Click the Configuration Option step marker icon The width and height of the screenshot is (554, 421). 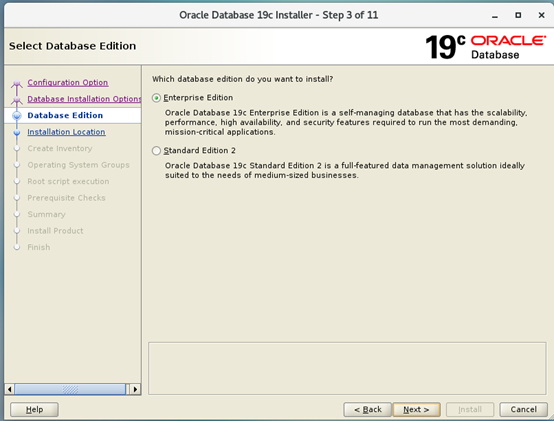pyautogui.click(x=17, y=84)
